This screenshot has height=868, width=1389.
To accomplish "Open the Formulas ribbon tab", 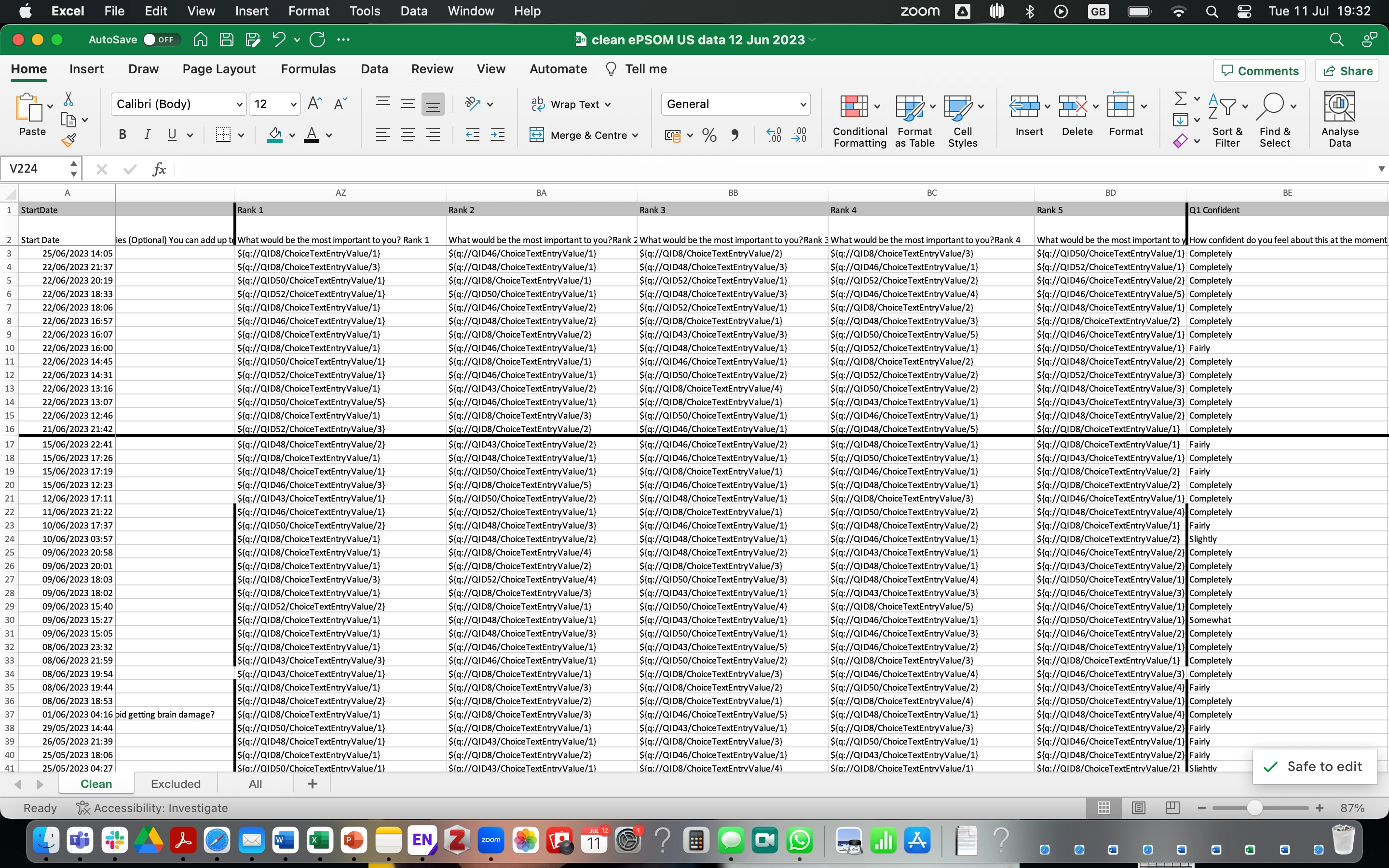I will 308,69.
